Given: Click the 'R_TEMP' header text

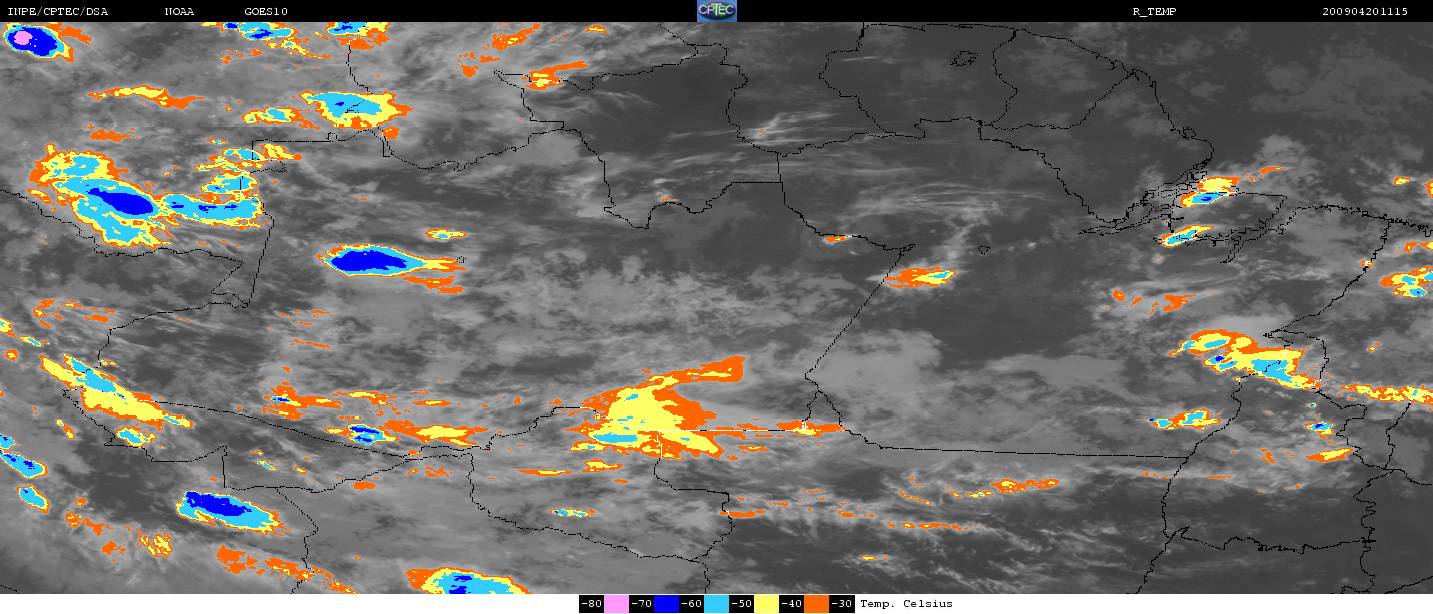Looking at the screenshot, I should [x=1154, y=11].
